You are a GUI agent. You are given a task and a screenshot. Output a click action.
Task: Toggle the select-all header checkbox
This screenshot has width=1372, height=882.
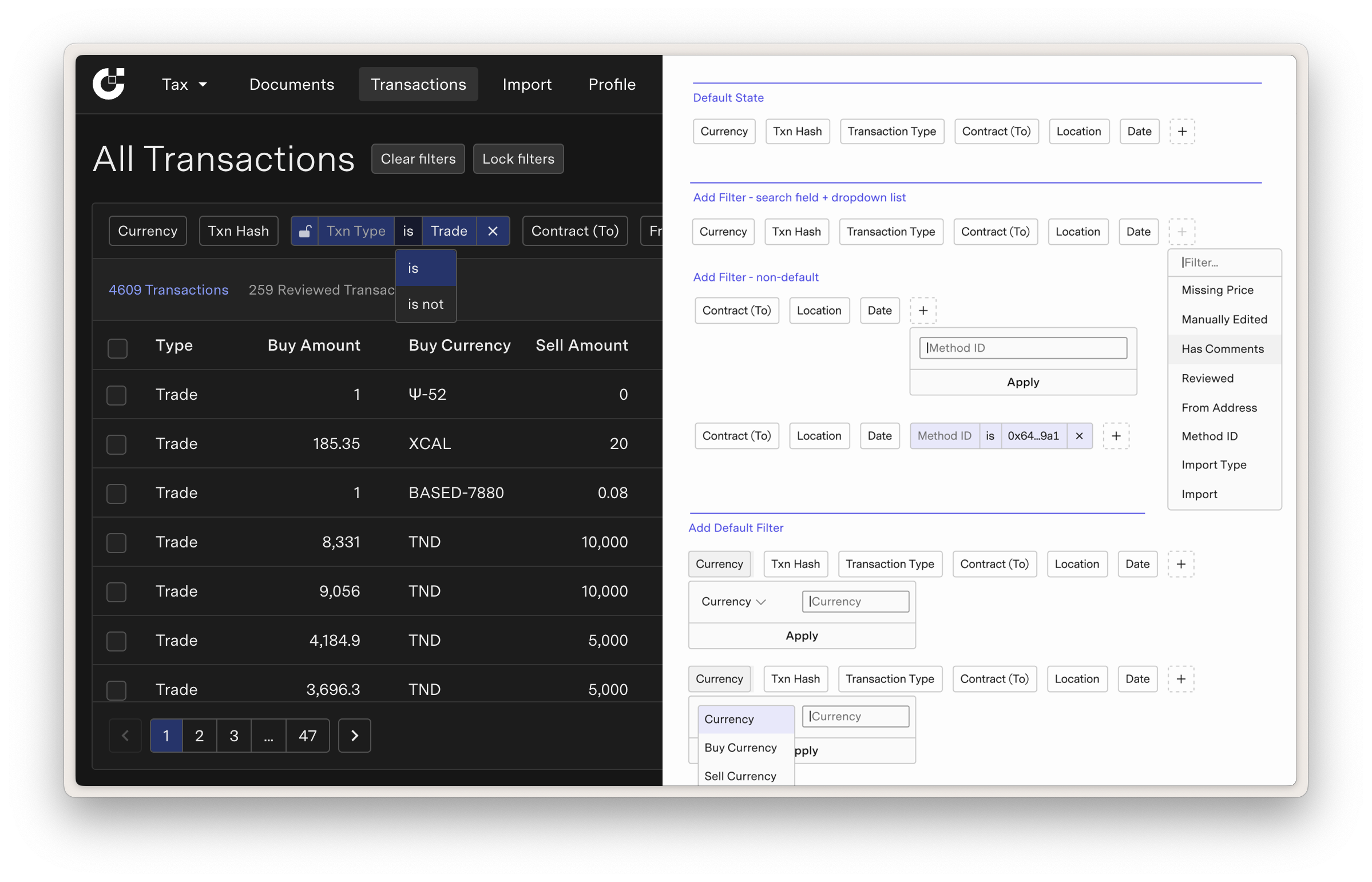coord(117,349)
